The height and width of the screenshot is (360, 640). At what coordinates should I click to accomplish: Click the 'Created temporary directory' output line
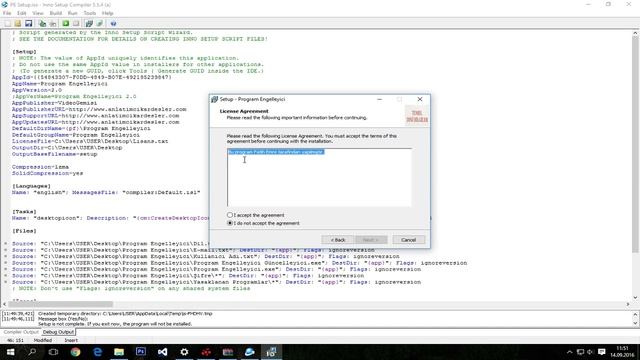125,313
